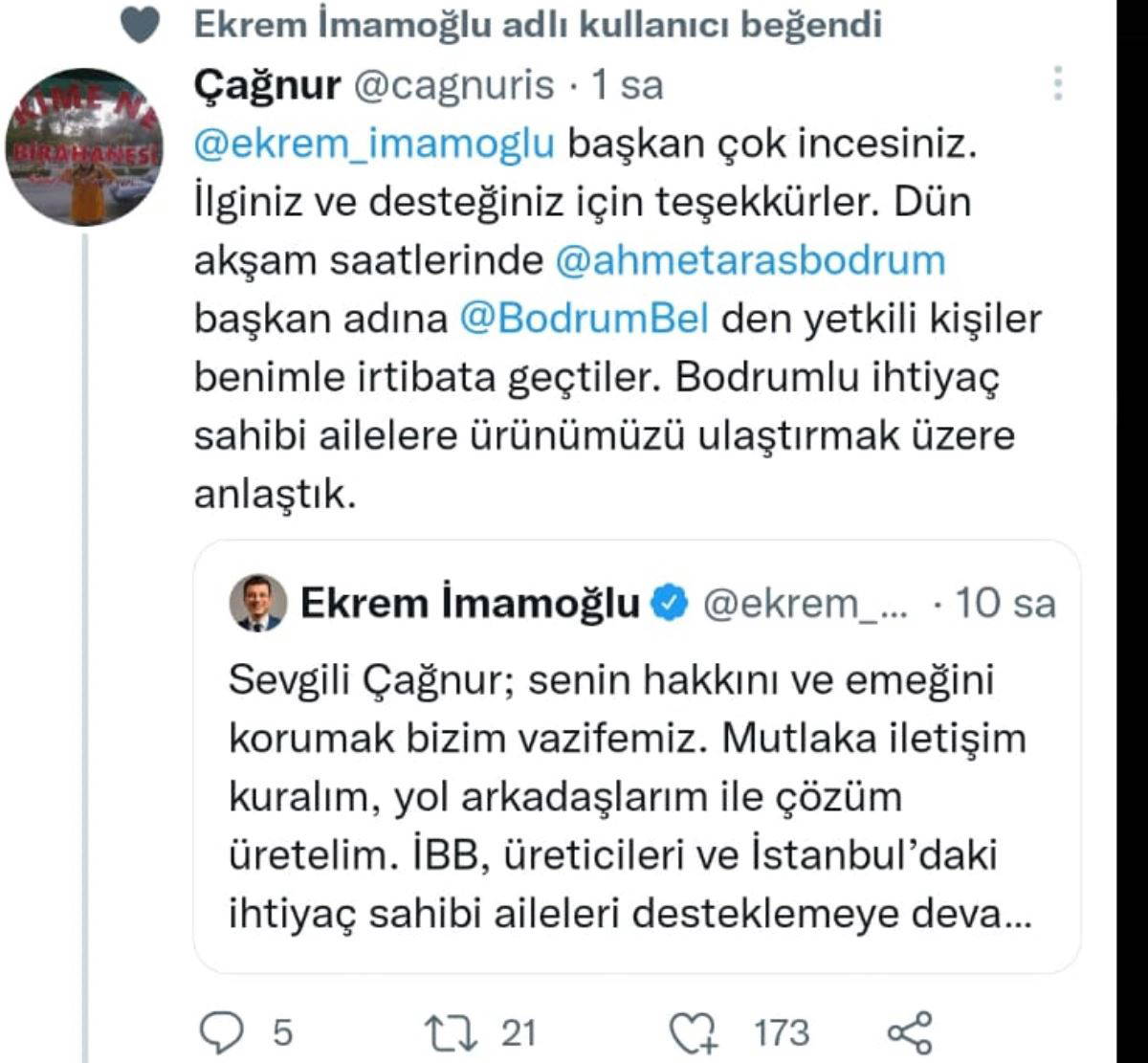This screenshot has height=1063, width=1148.
Task: Visit the @BodrumBel mention
Action: point(585,320)
